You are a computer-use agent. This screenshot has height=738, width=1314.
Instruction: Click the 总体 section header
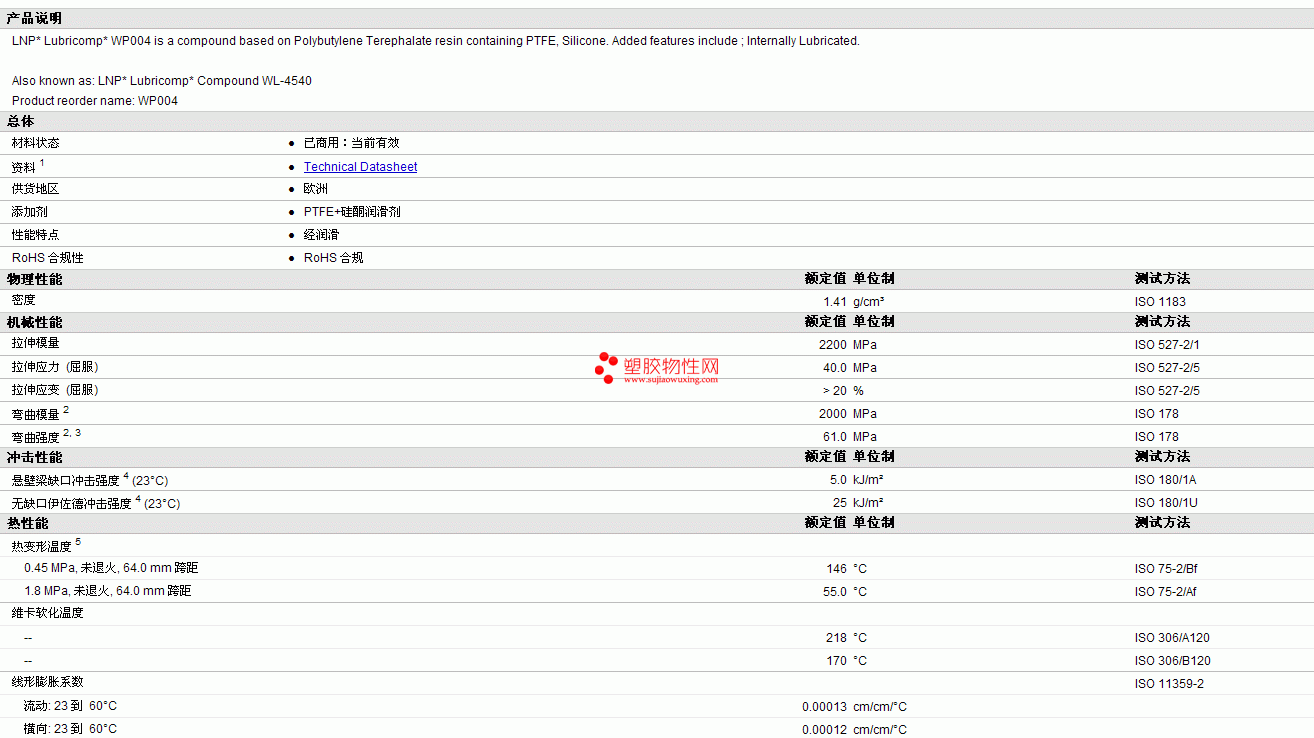pyautogui.click(x=21, y=121)
